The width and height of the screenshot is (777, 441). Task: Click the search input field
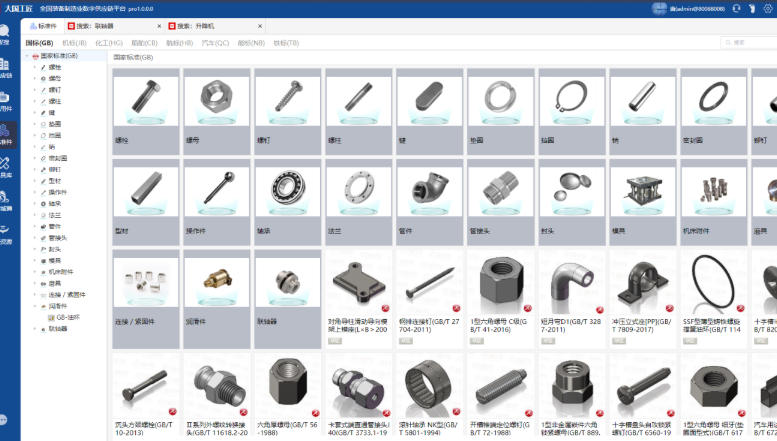pos(750,43)
